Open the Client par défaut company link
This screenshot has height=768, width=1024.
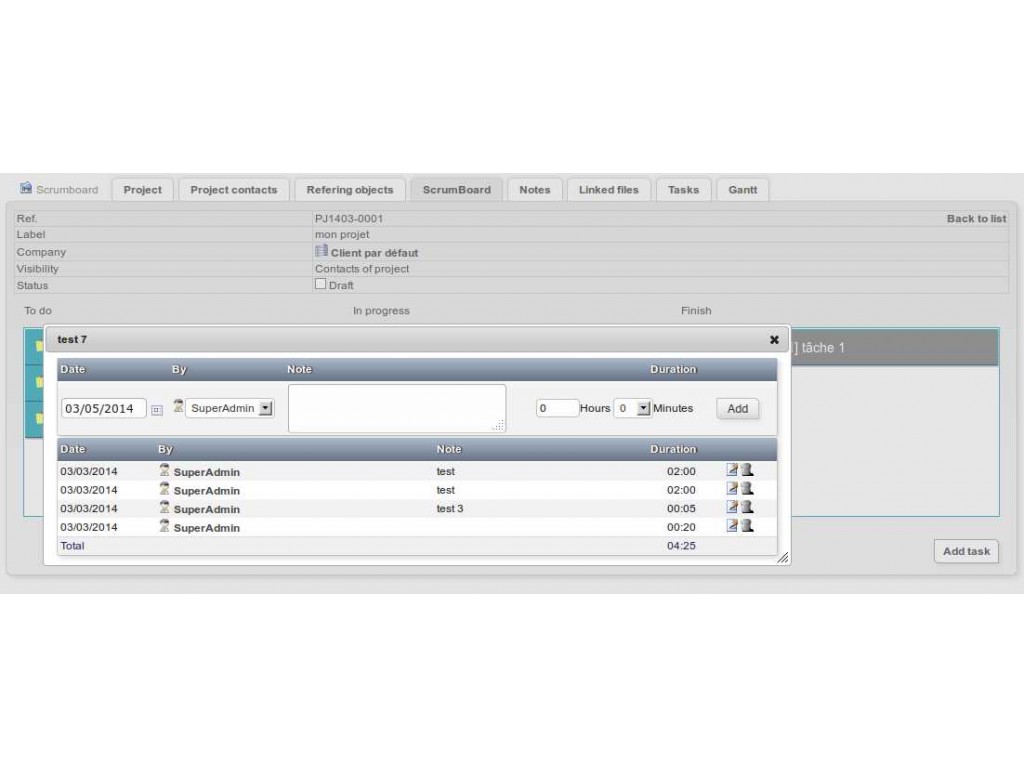pyautogui.click(x=374, y=253)
